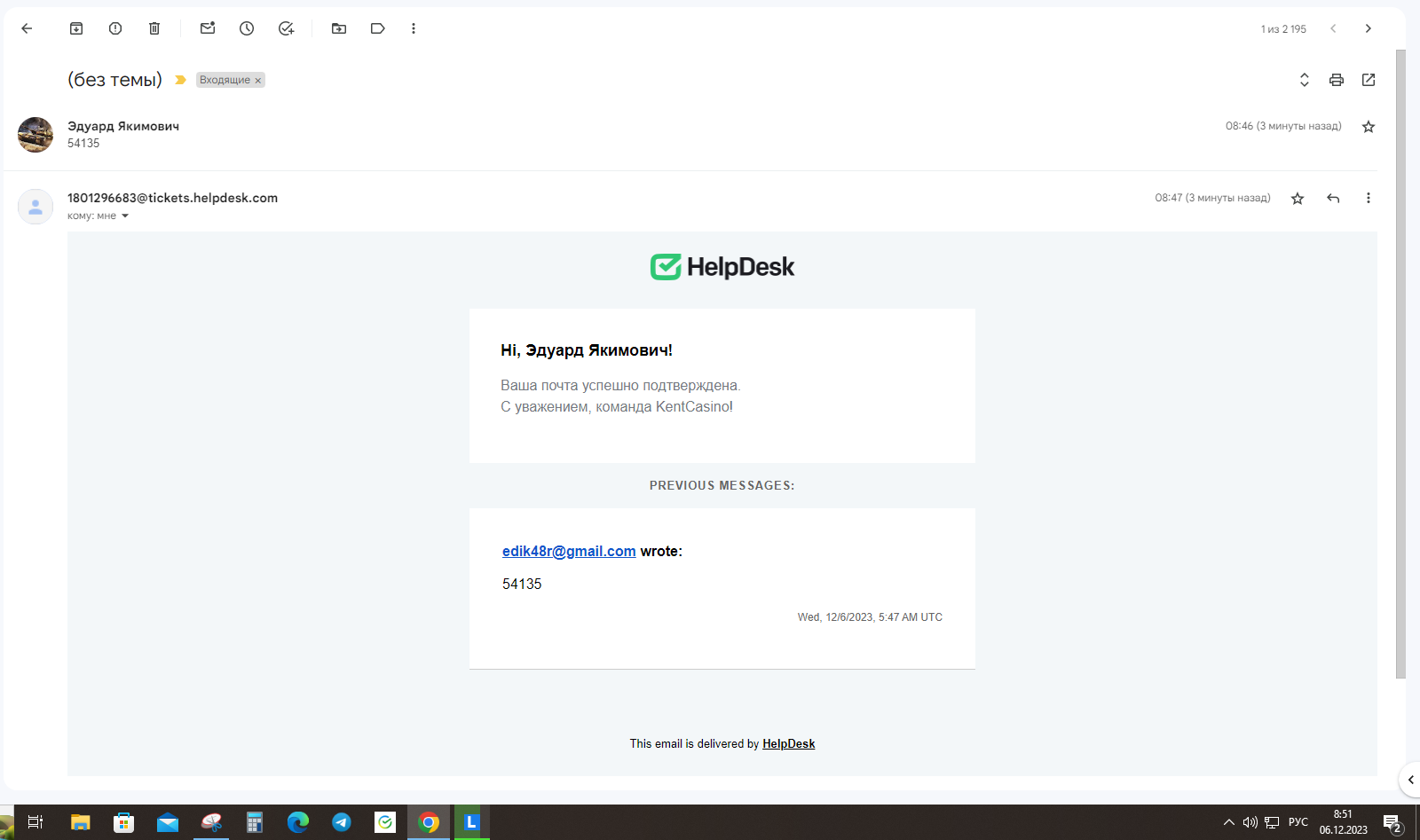The height and width of the screenshot is (840, 1420).
Task: Click 54135 in the quoted previous message
Action: tap(522, 585)
